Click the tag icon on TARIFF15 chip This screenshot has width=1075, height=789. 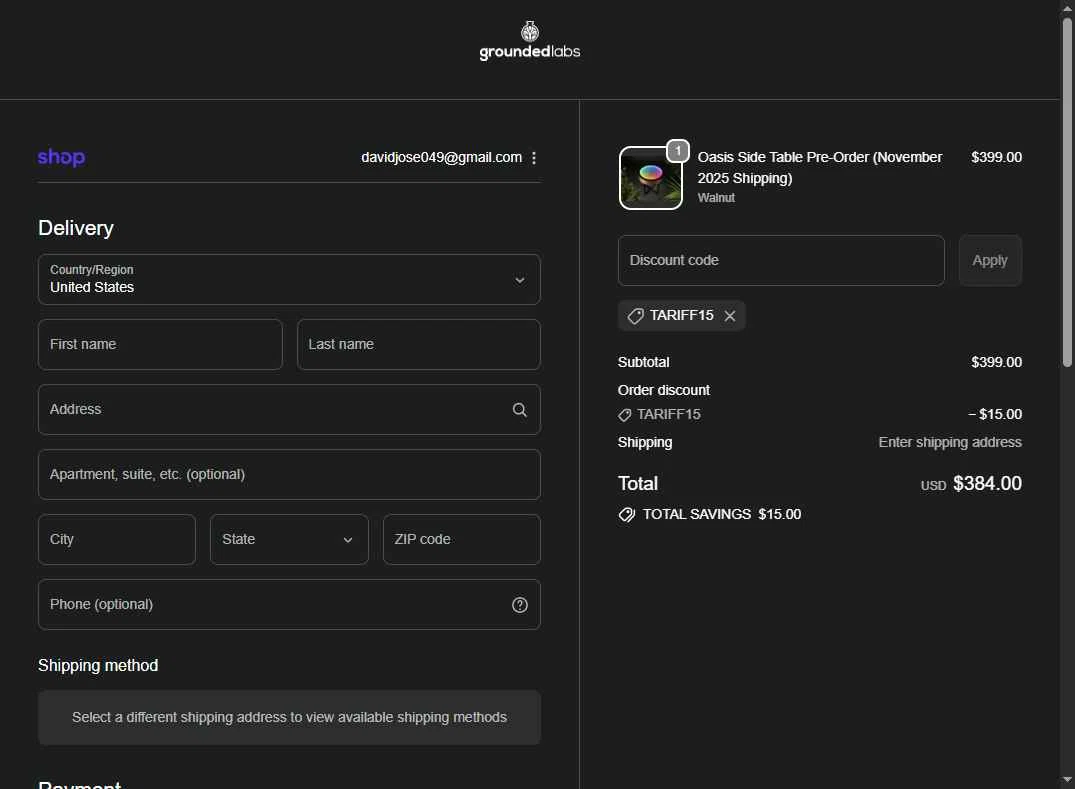click(636, 316)
